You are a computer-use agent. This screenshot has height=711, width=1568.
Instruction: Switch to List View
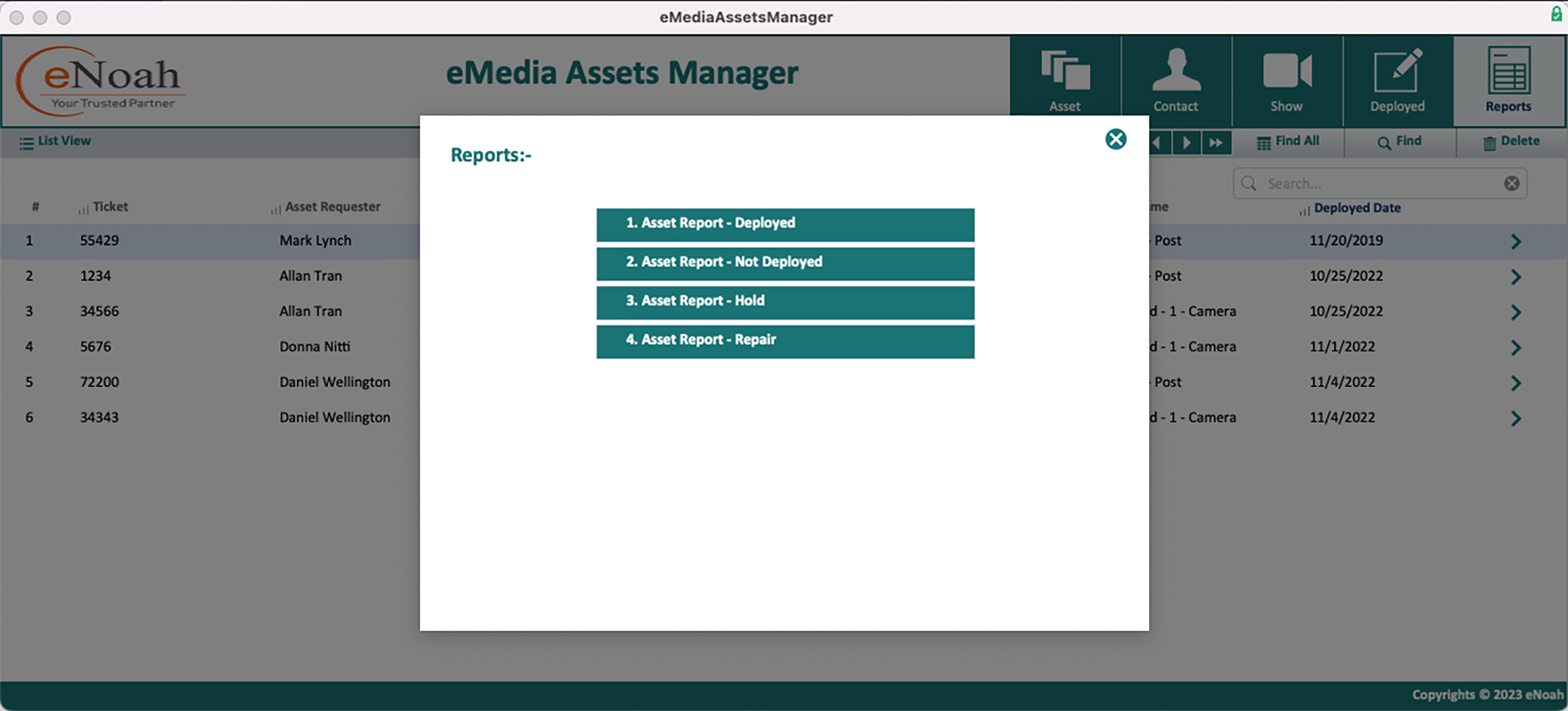(55, 142)
